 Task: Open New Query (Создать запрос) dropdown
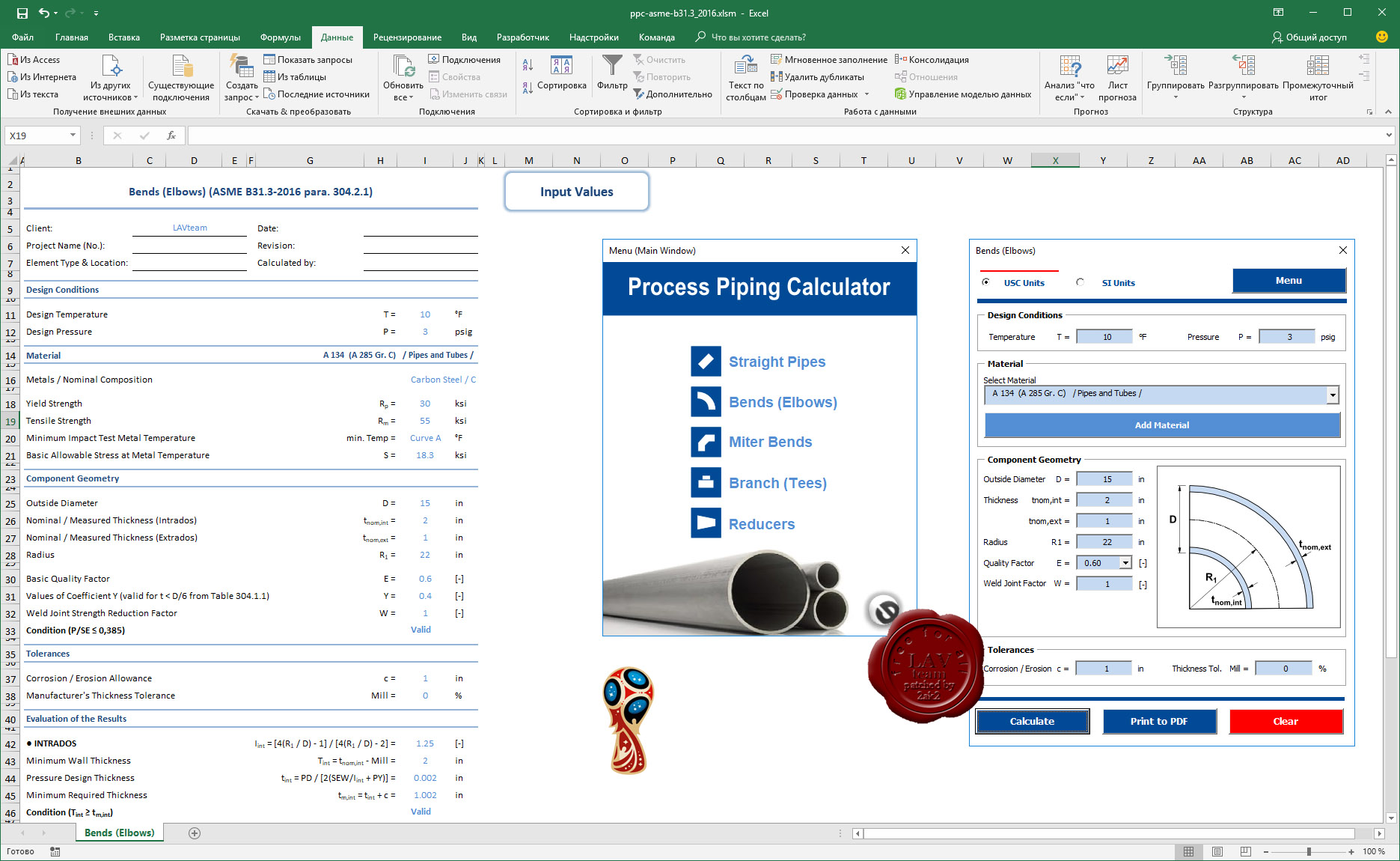[x=242, y=78]
